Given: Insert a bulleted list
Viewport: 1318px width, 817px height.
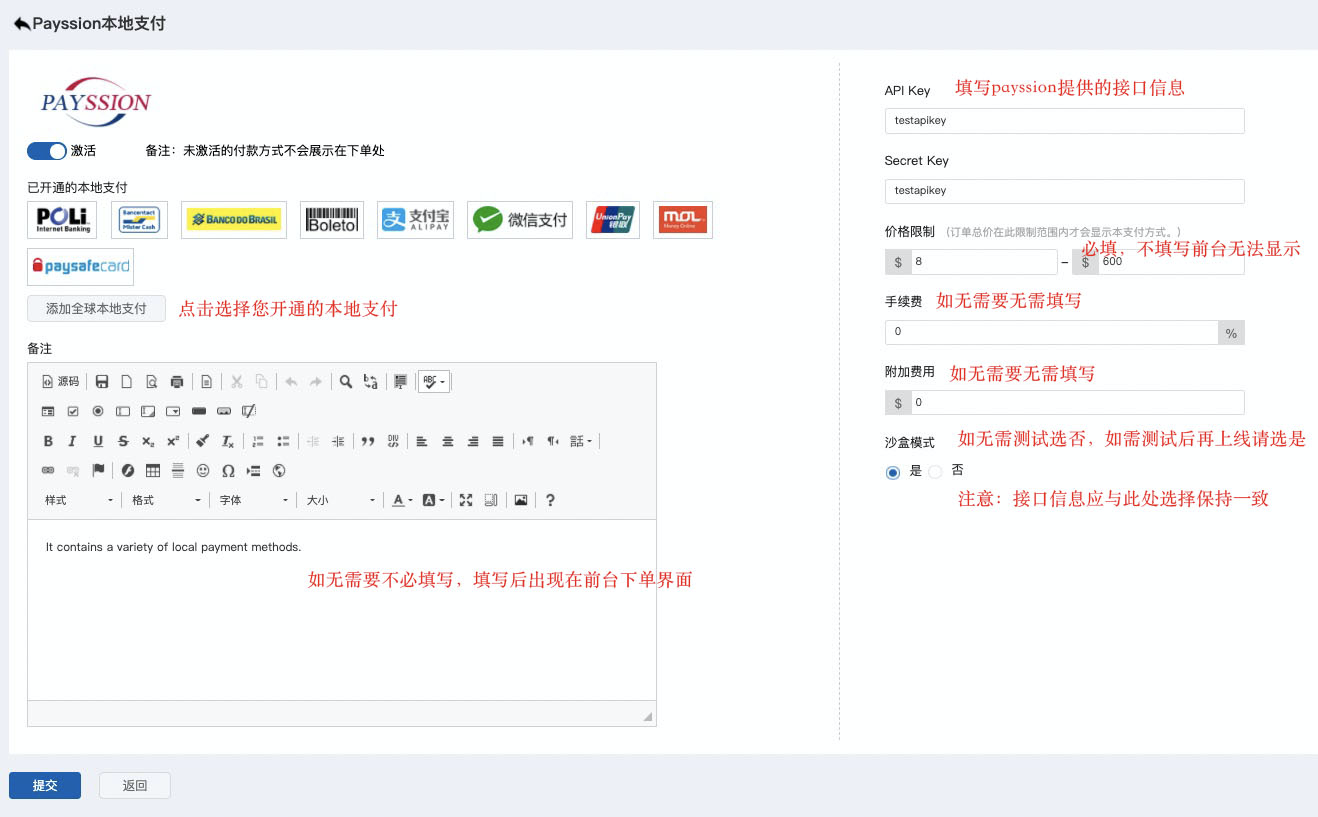Looking at the screenshot, I should (x=283, y=441).
